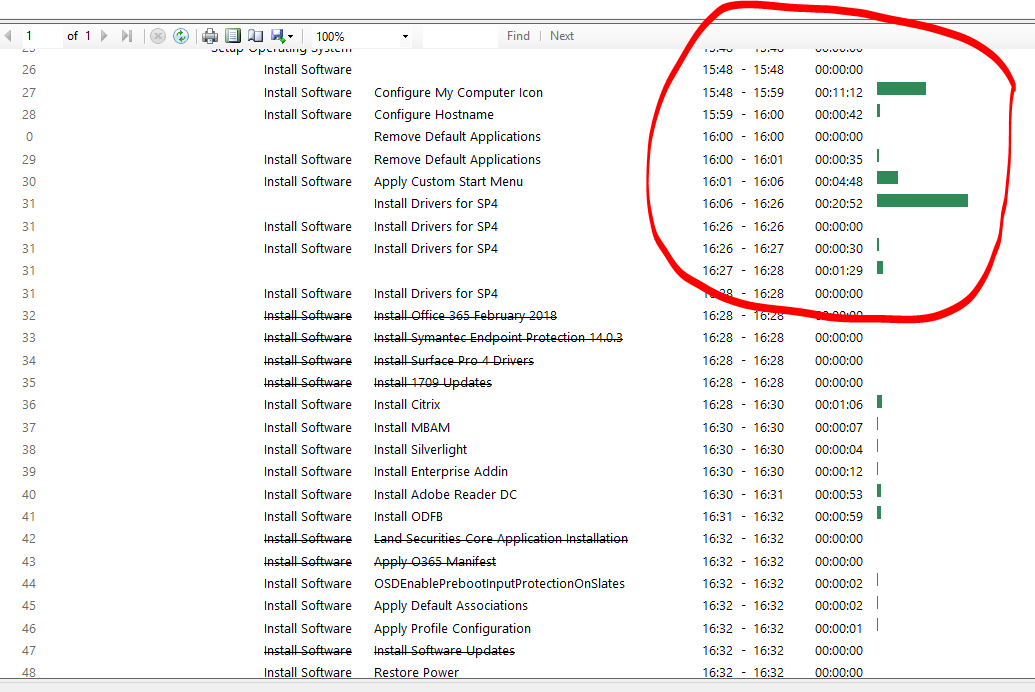1035x692 pixels.
Task: Open the Page Setup icon
Action: click(255, 36)
